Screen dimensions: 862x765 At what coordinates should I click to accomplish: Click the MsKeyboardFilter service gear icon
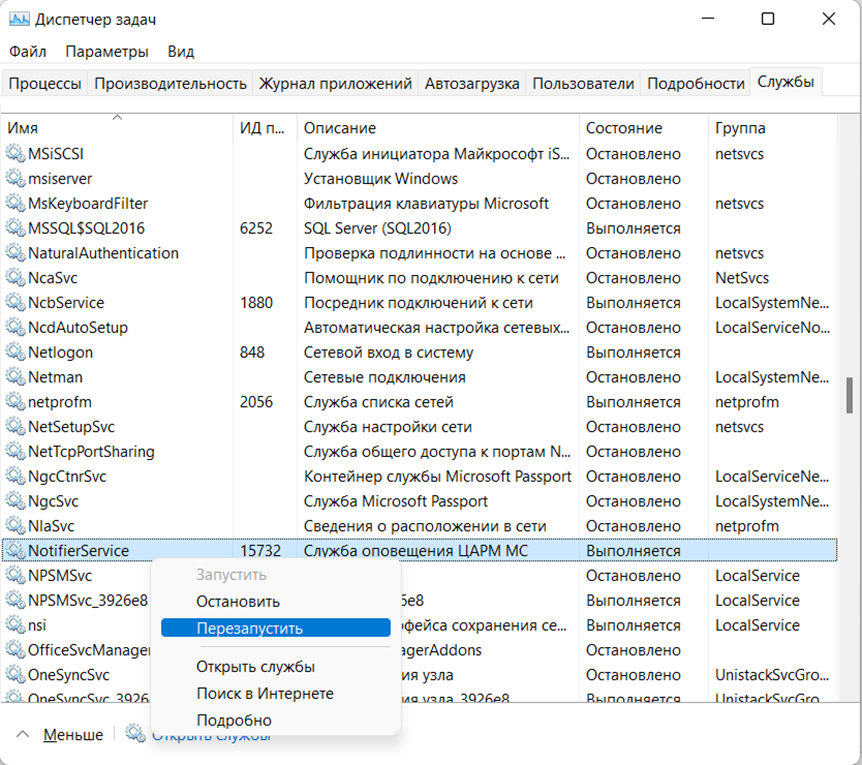[x=15, y=203]
